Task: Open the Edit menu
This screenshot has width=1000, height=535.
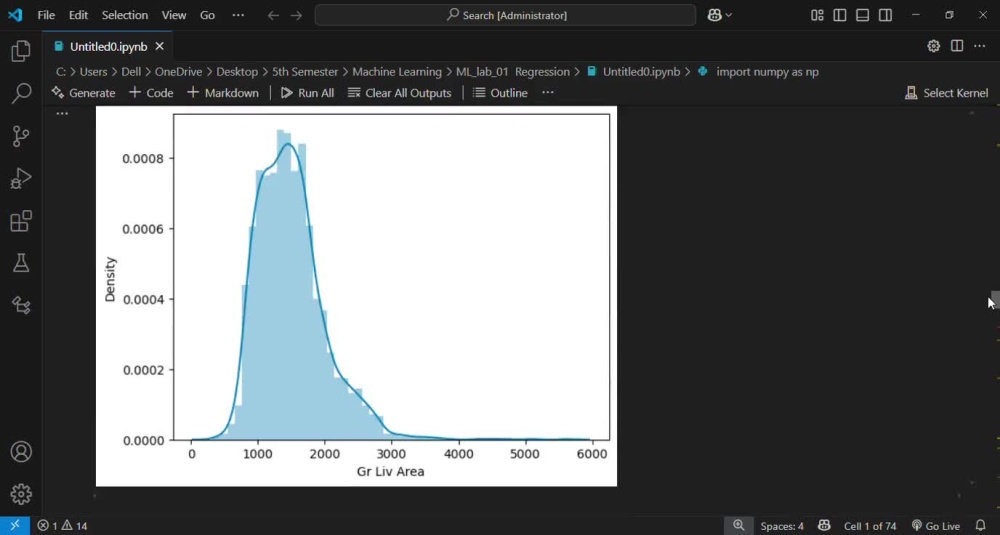Action: click(78, 15)
